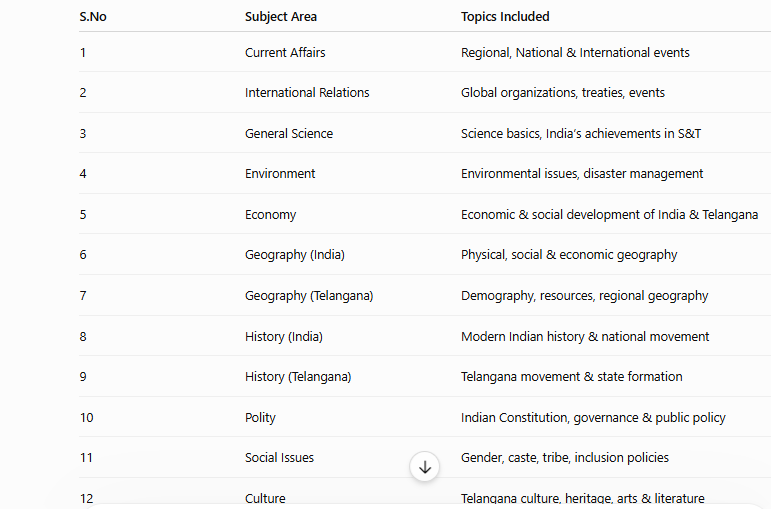Select the 'S.No' column header

point(93,17)
